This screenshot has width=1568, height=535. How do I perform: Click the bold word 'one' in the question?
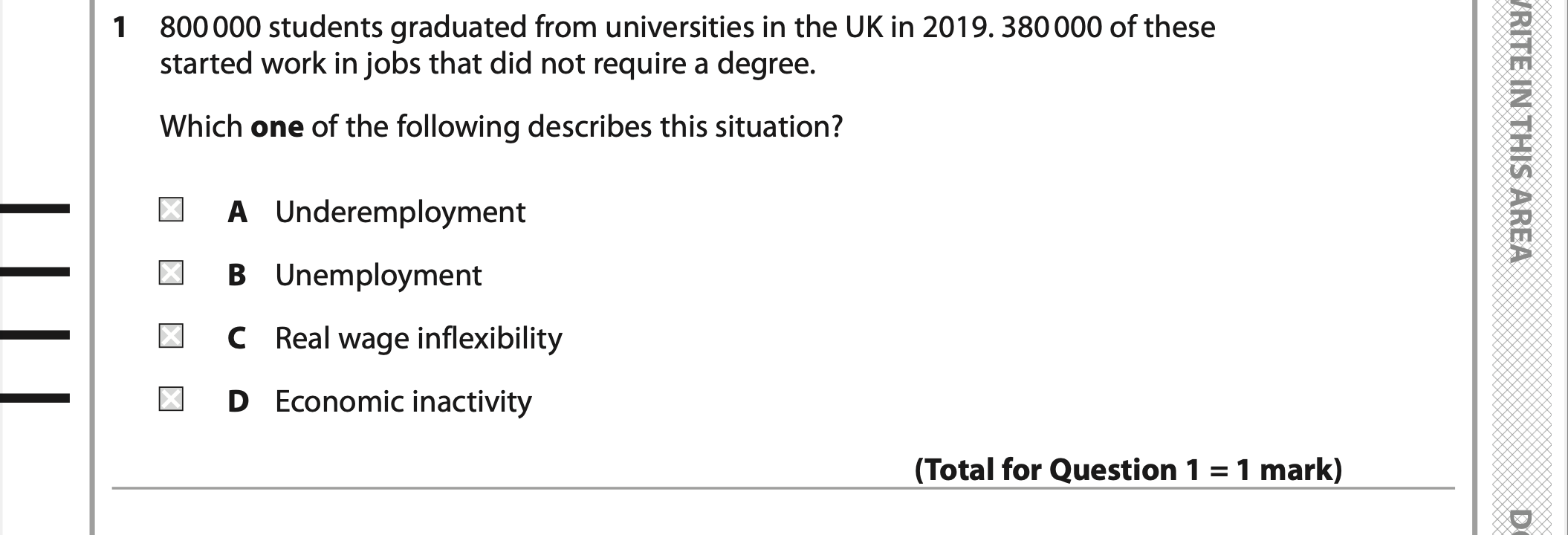point(276,127)
